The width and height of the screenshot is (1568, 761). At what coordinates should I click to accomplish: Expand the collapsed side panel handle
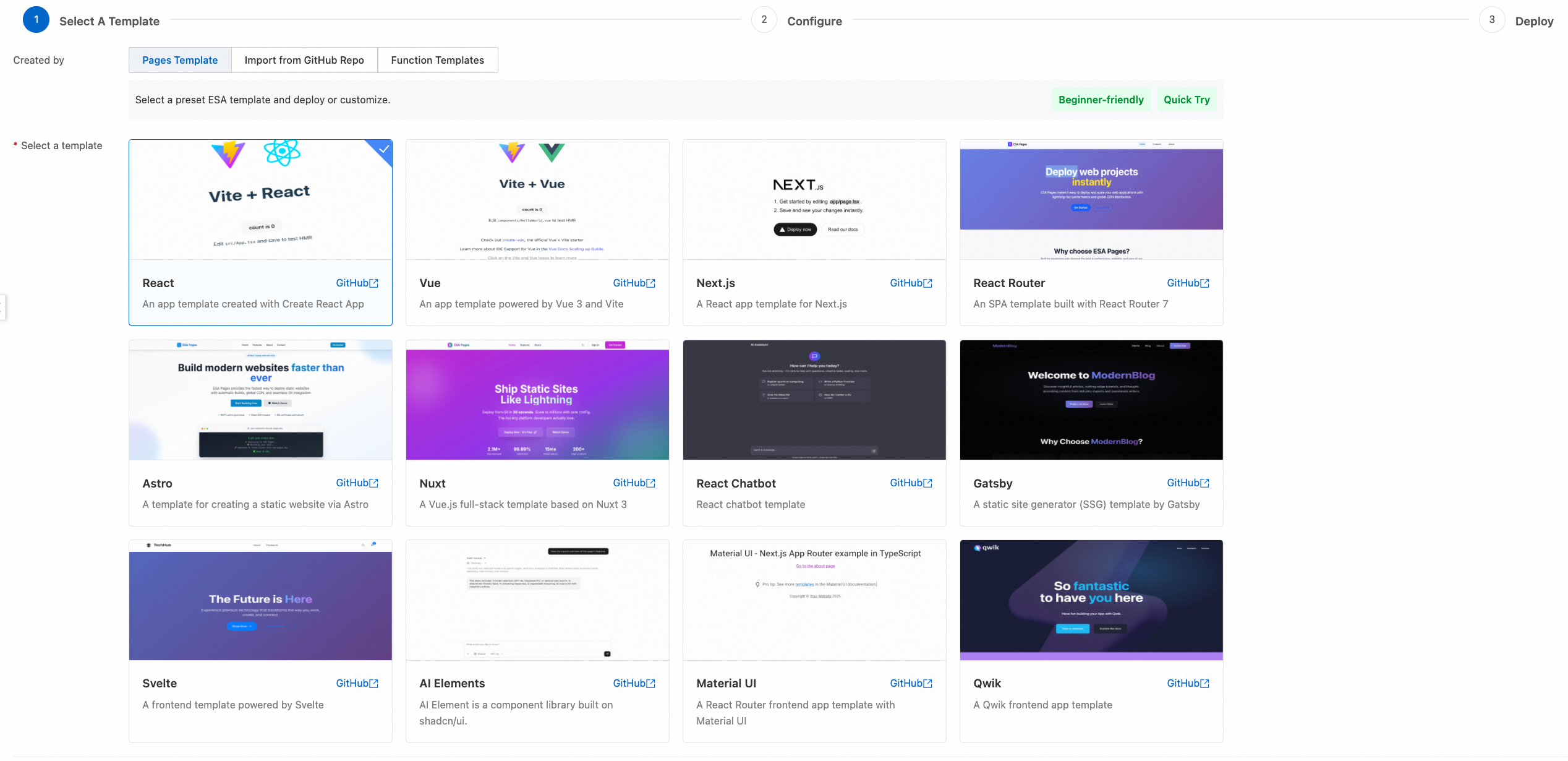point(2,307)
